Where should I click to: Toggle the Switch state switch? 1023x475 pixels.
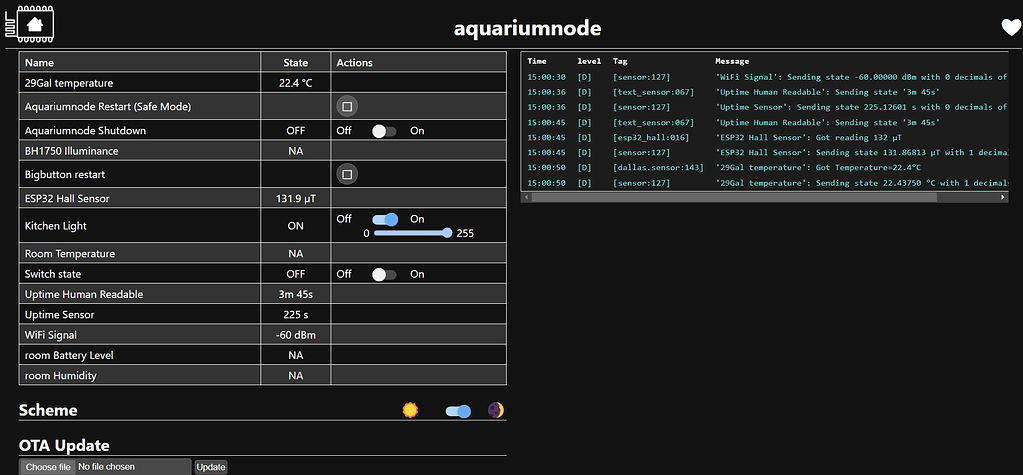click(x=384, y=274)
